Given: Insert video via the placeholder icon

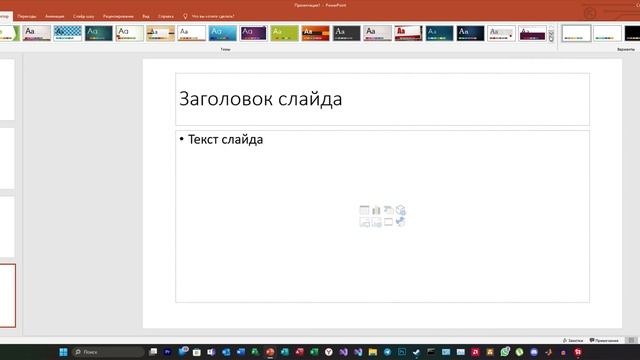Looking at the screenshot, I should (x=388, y=222).
